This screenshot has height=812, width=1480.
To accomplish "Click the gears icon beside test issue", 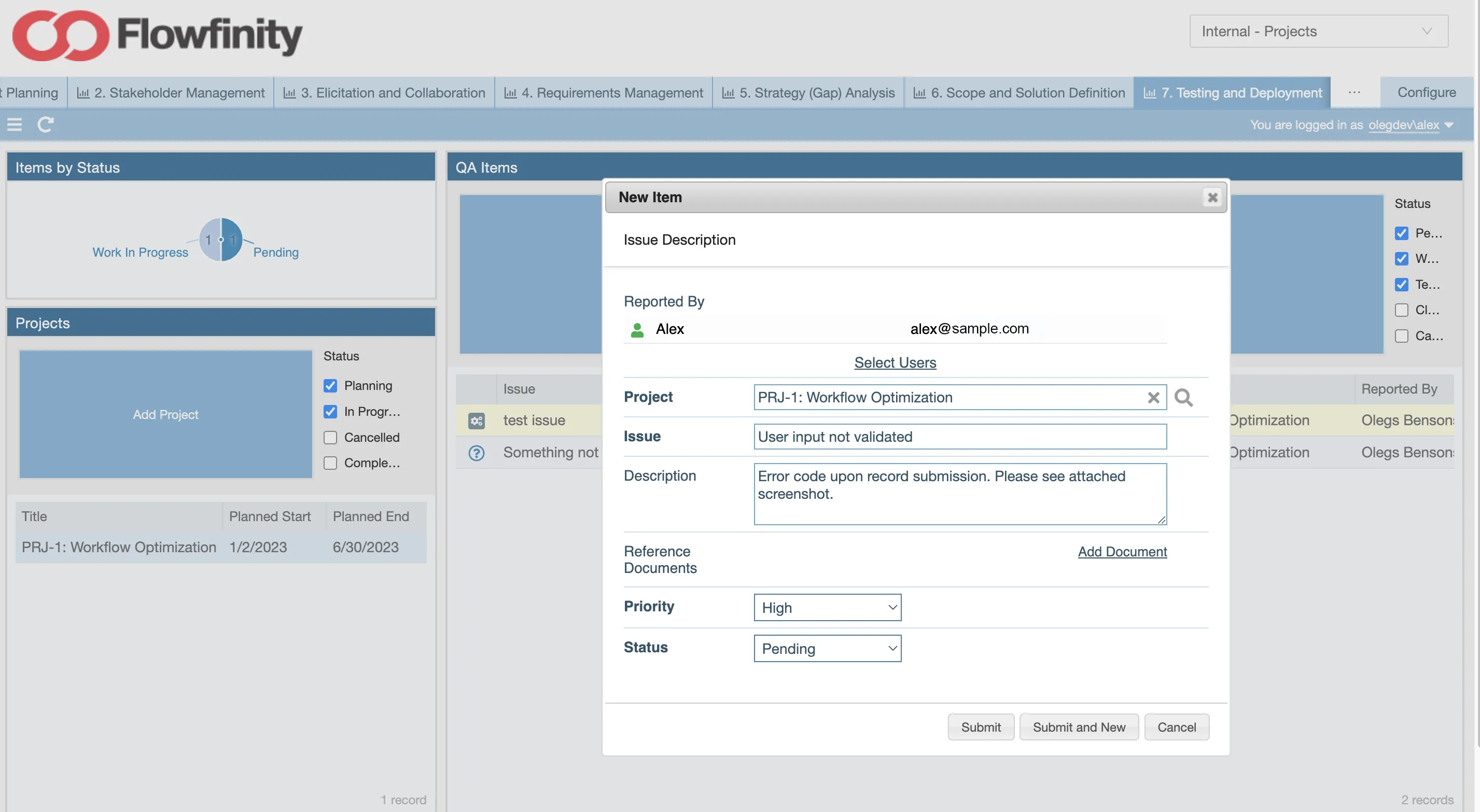I will 476,421.
